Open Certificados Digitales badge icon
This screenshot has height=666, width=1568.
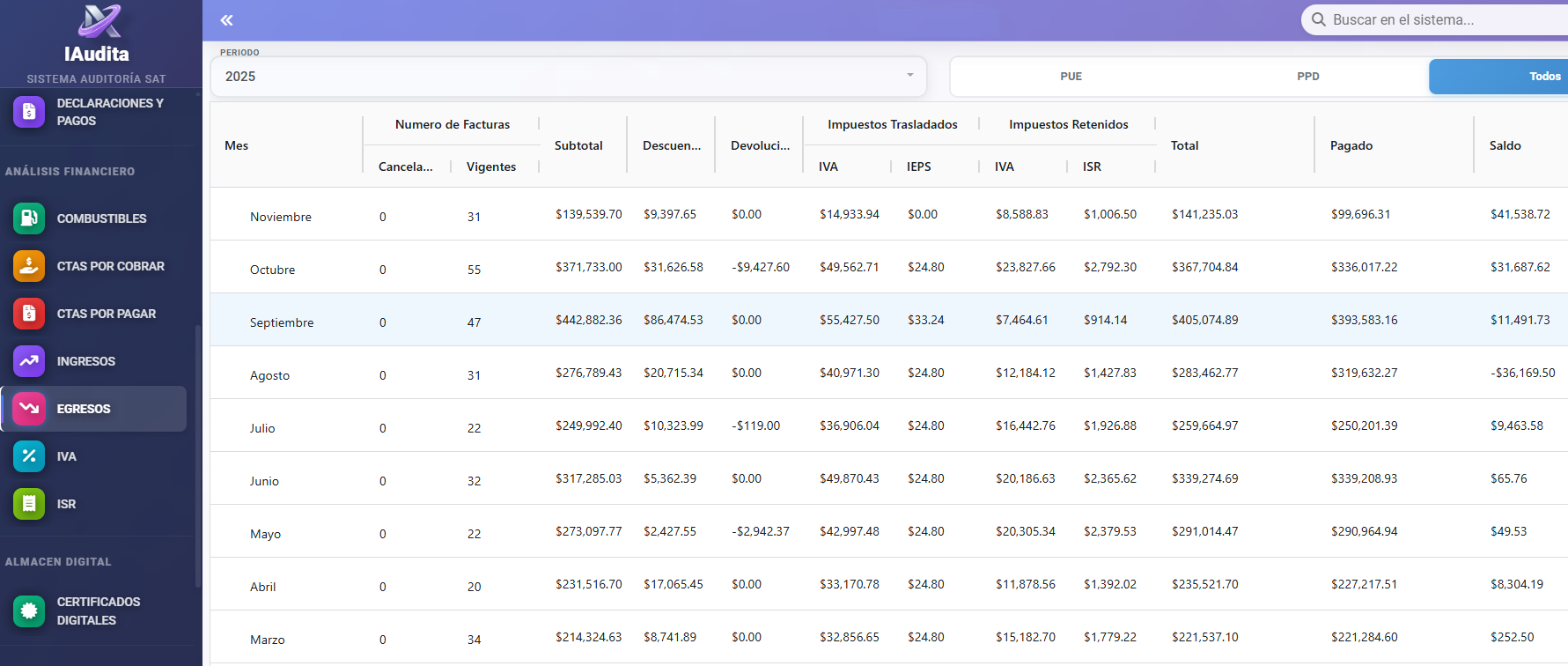click(x=29, y=610)
